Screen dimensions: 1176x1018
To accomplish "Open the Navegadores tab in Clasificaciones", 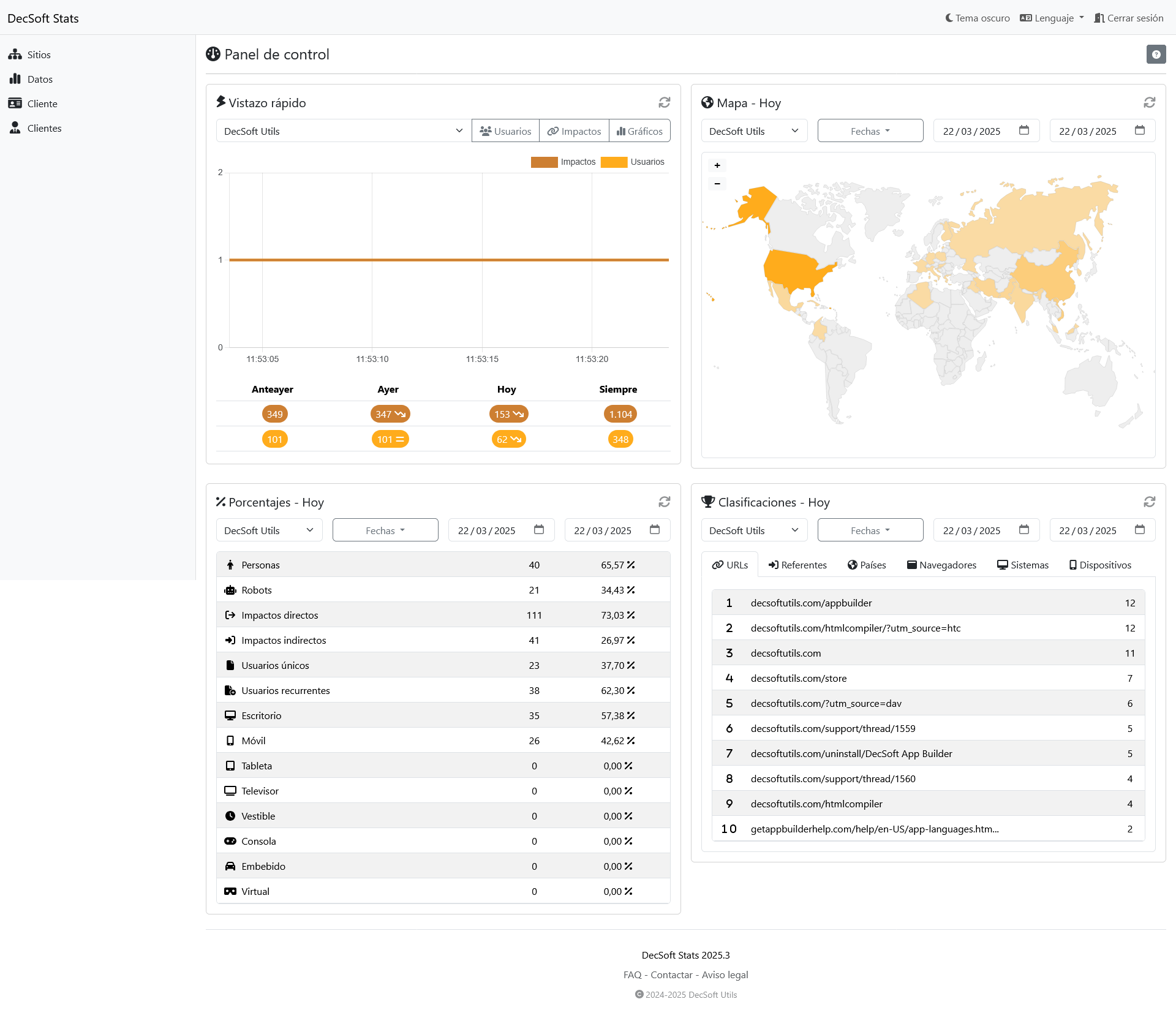I will [x=941, y=565].
